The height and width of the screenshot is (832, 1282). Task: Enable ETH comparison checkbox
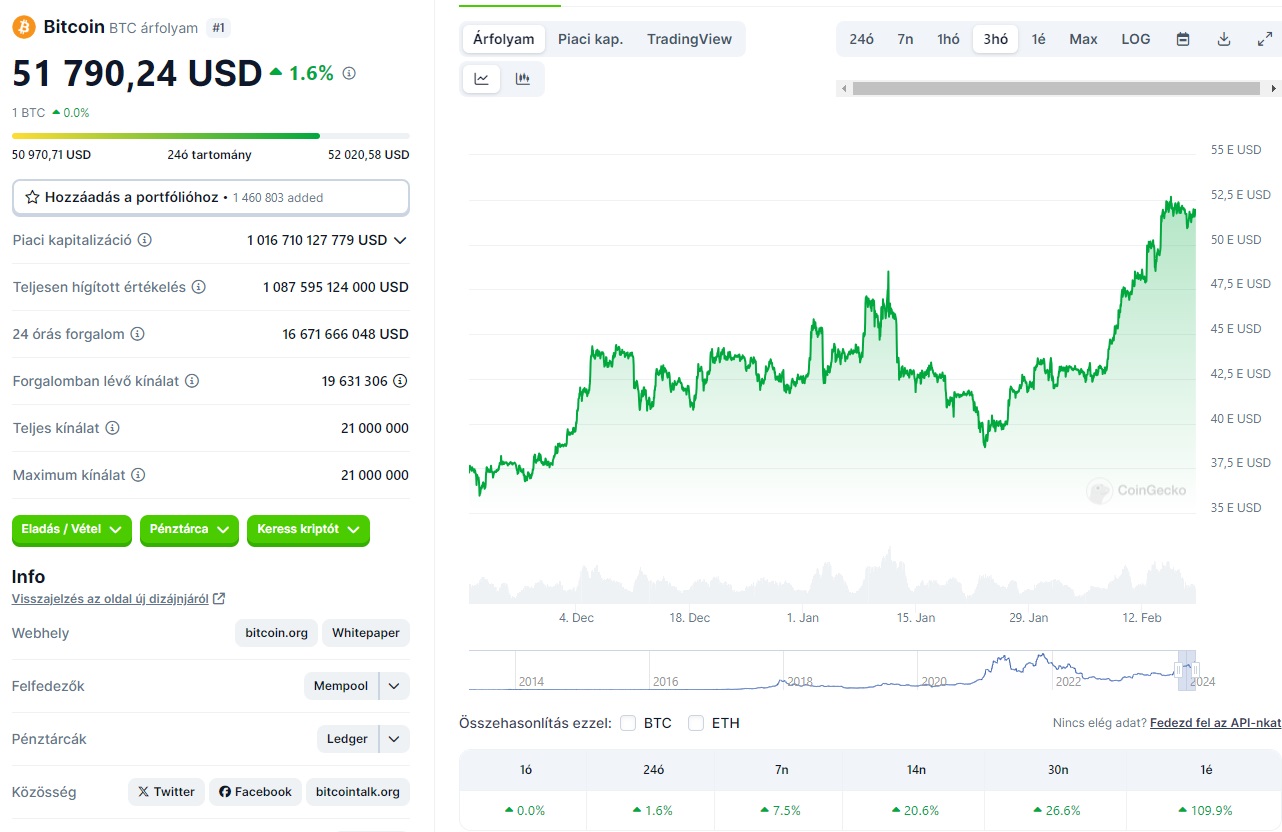tap(696, 723)
